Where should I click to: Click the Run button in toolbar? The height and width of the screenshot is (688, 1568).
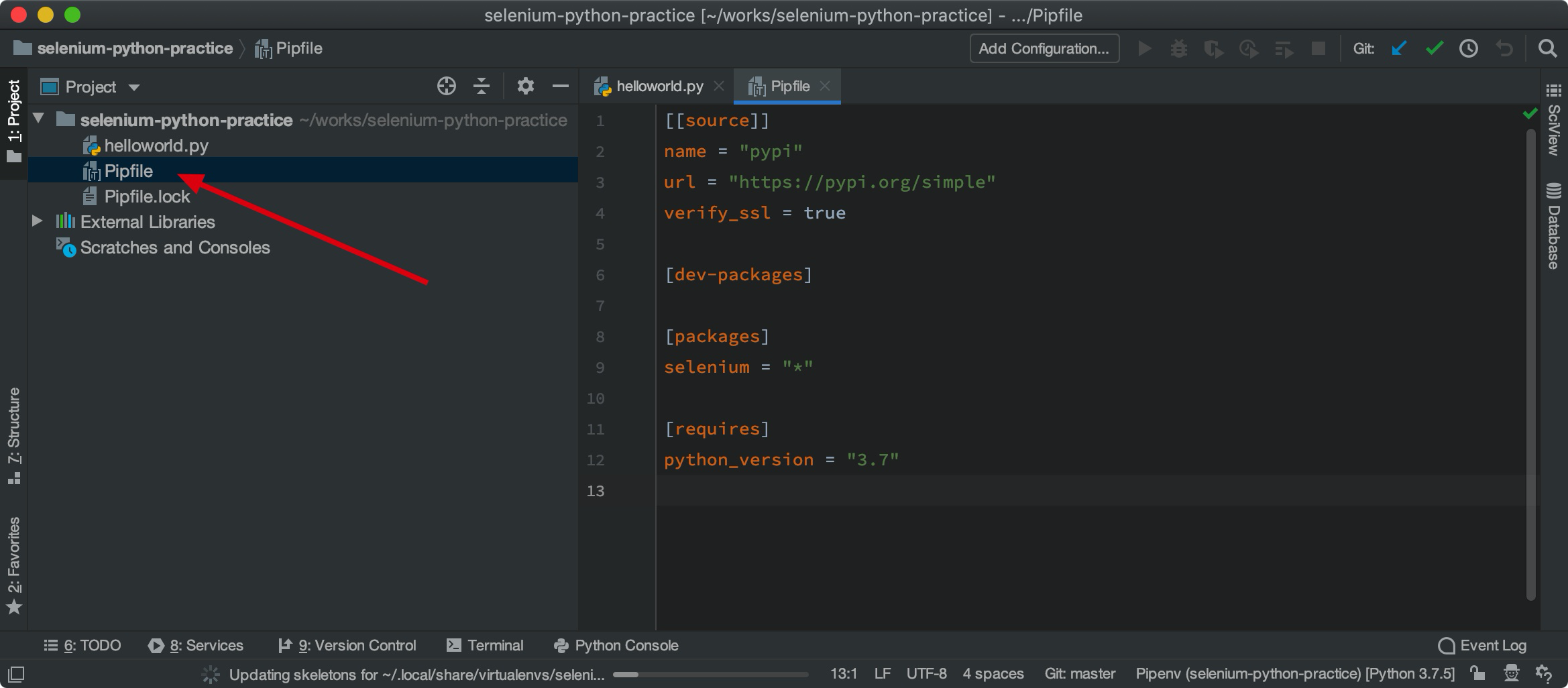[x=1145, y=48]
